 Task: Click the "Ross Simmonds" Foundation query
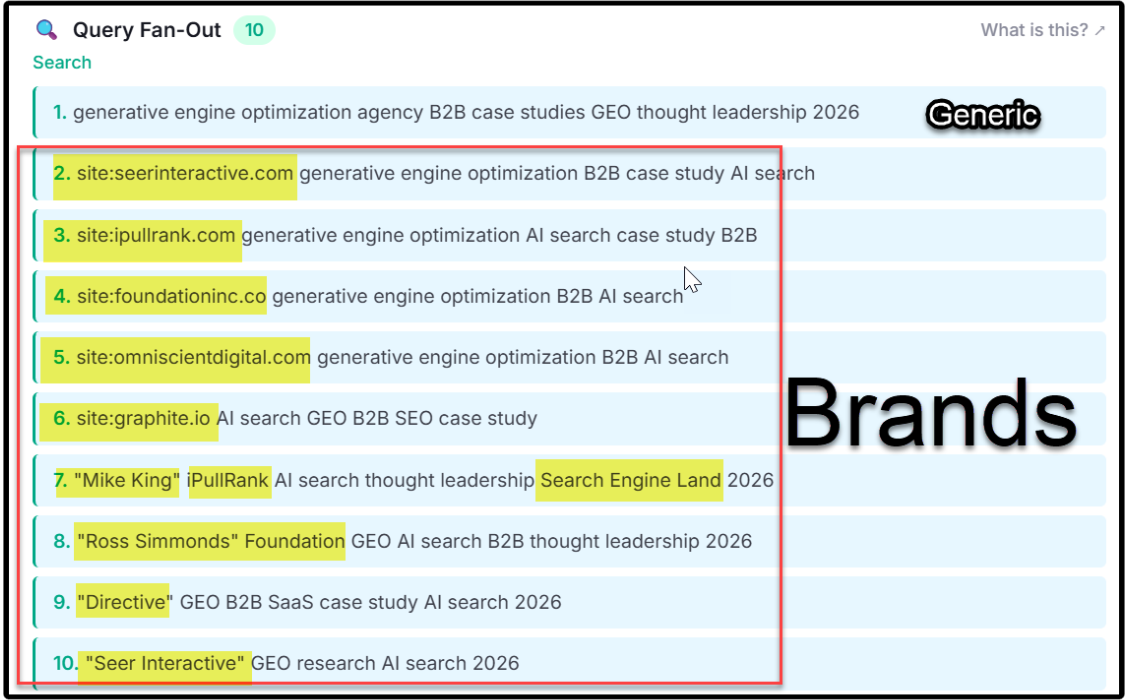click(x=569, y=541)
